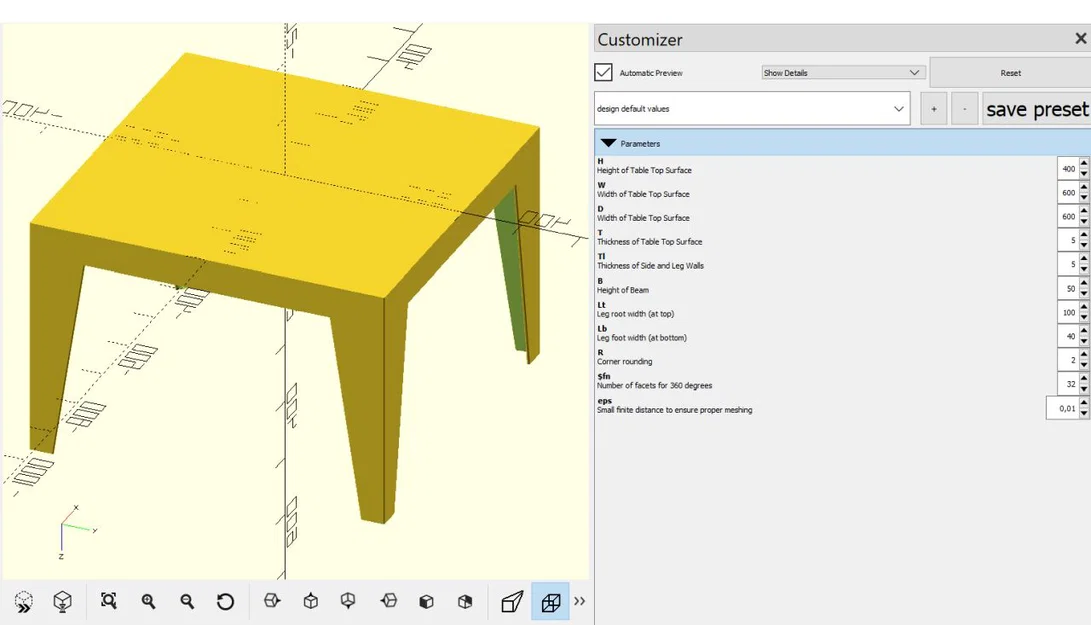Screen dimensions: 1091x625
Task: Open the toolbar overflow chevrons
Action: [580, 601]
